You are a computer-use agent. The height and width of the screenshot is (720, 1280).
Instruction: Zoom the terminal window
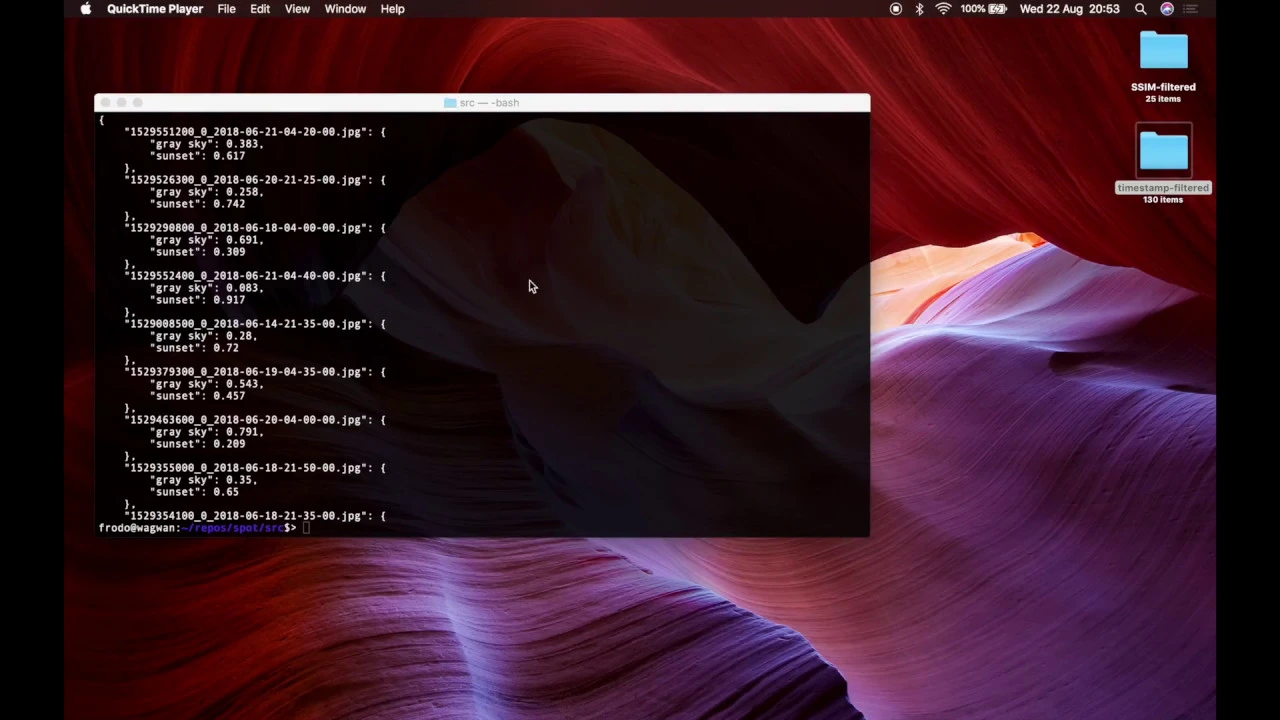[x=137, y=103]
